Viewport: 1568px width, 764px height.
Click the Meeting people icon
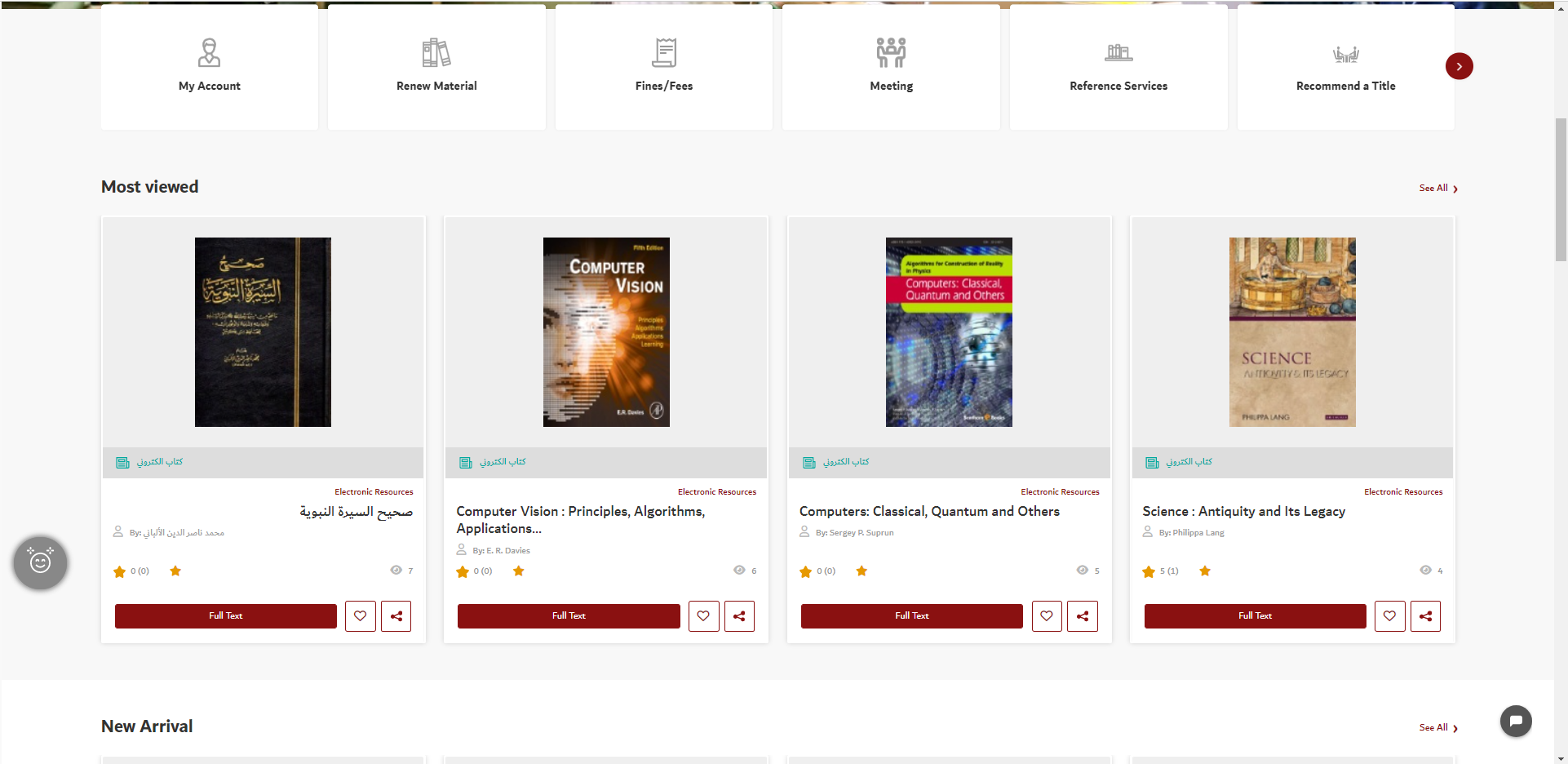pos(891,52)
